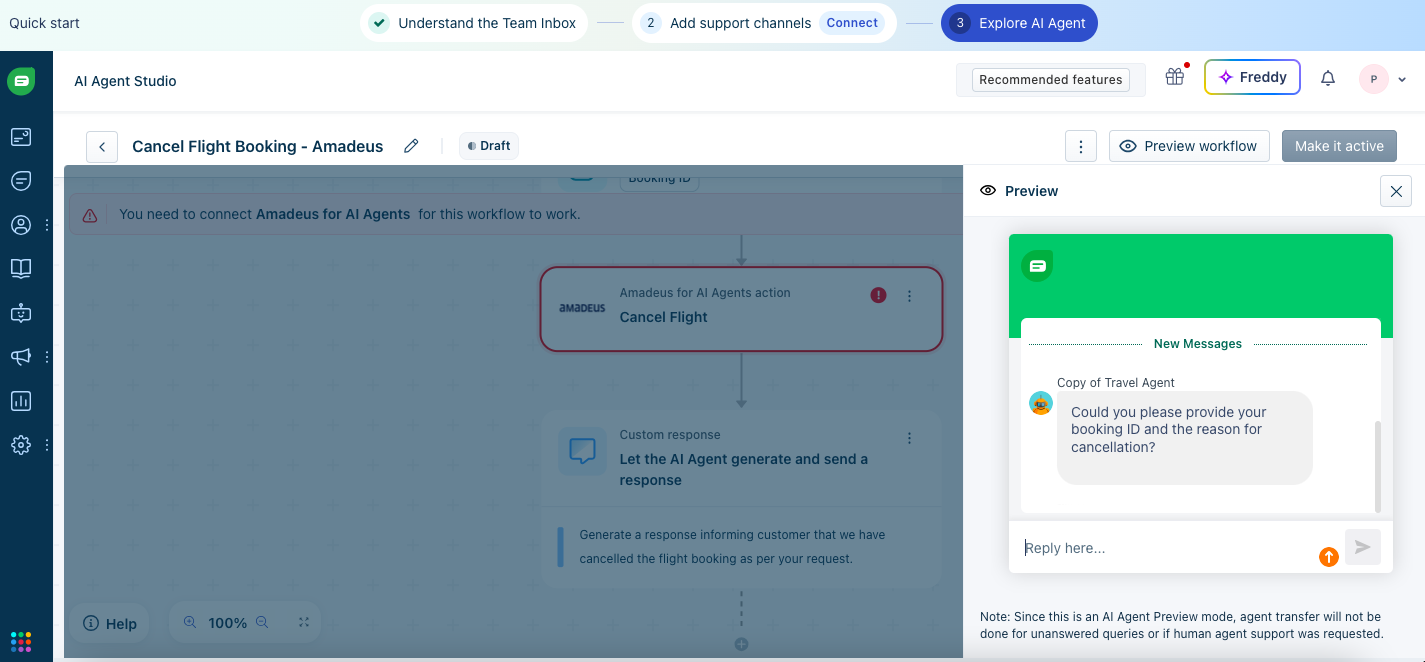Zoom out on the workflow canvas
1425x662 pixels.
(x=262, y=622)
